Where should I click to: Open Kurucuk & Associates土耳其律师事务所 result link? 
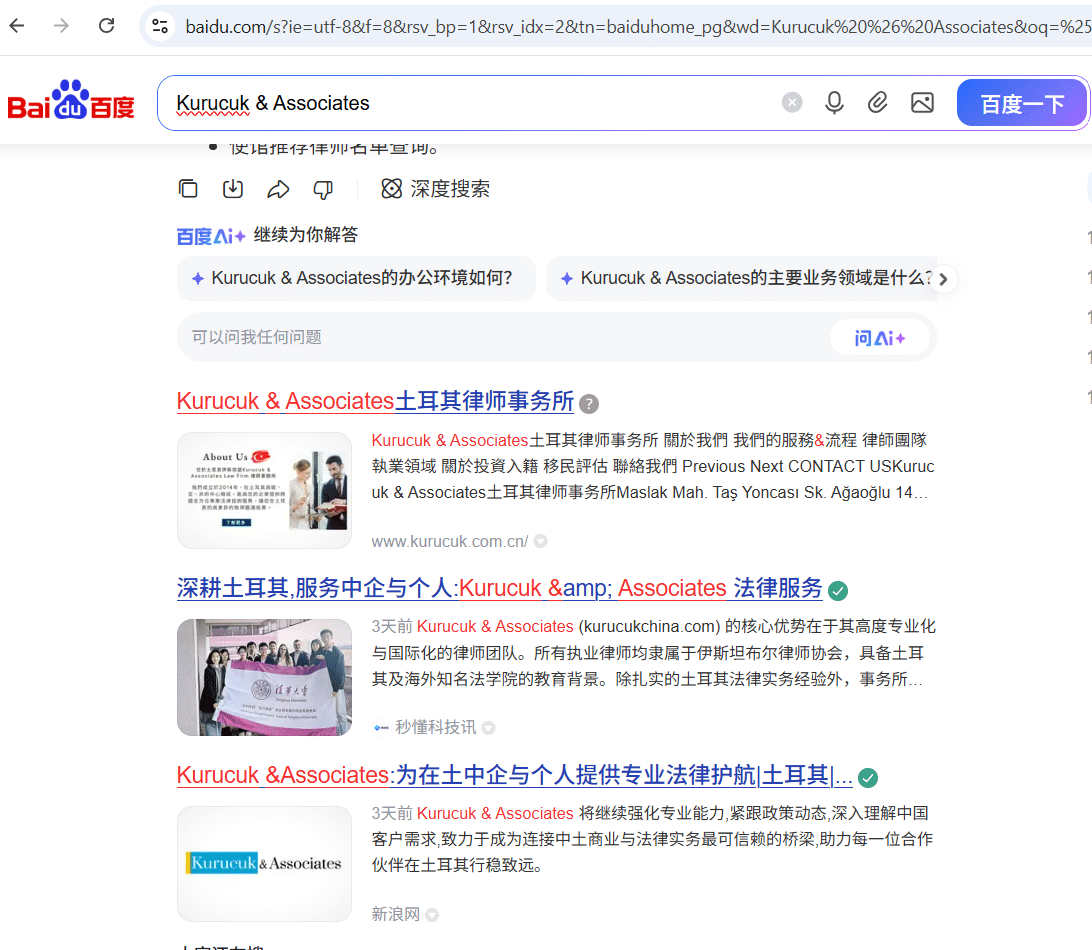coord(375,402)
